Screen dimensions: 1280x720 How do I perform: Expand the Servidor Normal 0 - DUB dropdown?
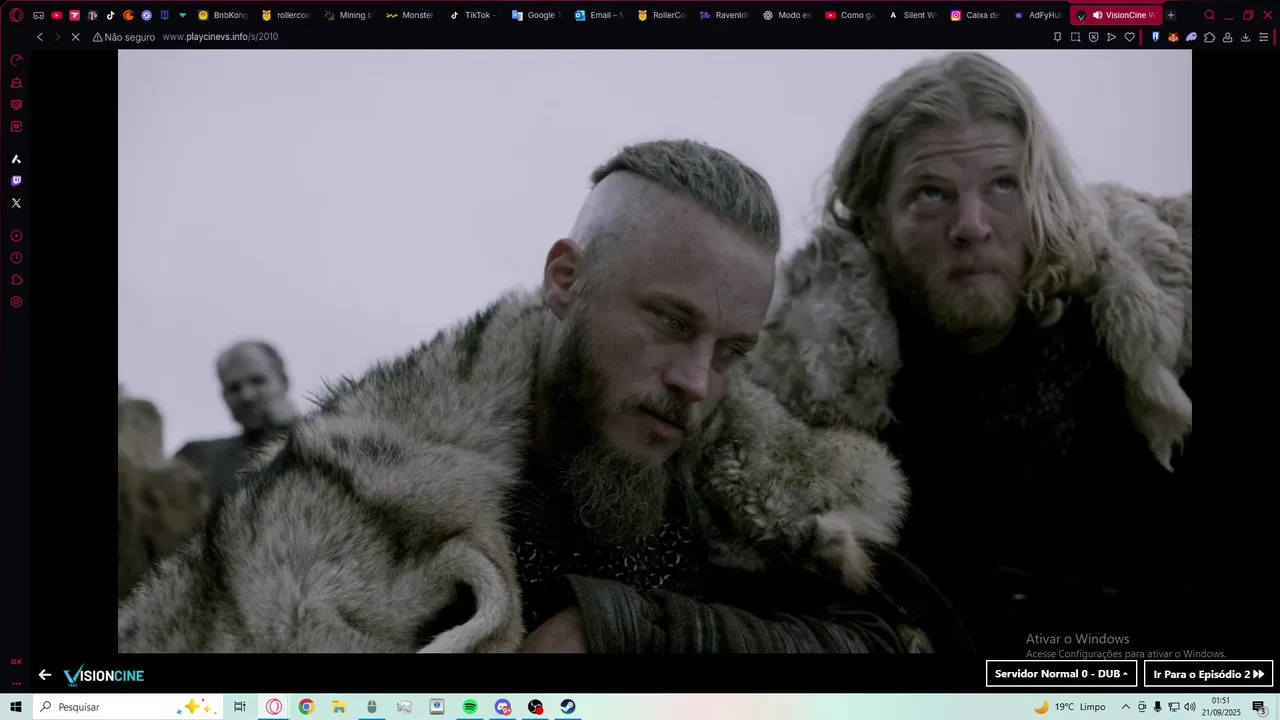point(1061,674)
